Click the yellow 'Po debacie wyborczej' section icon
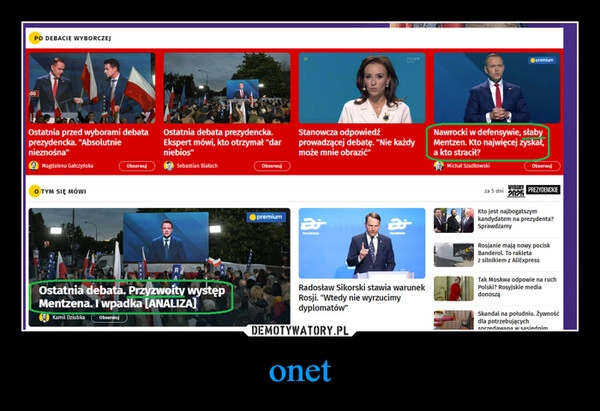The height and width of the screenshot is (411, 600). [x=35, y=38]
